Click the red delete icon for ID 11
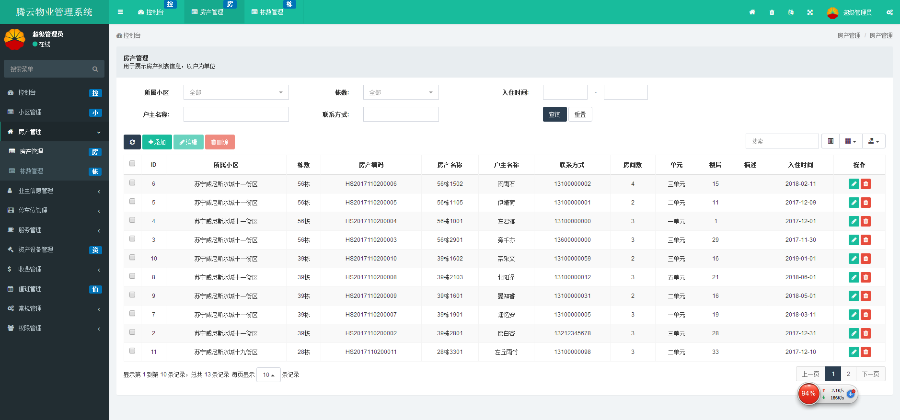900x420 pixels. 866,352
